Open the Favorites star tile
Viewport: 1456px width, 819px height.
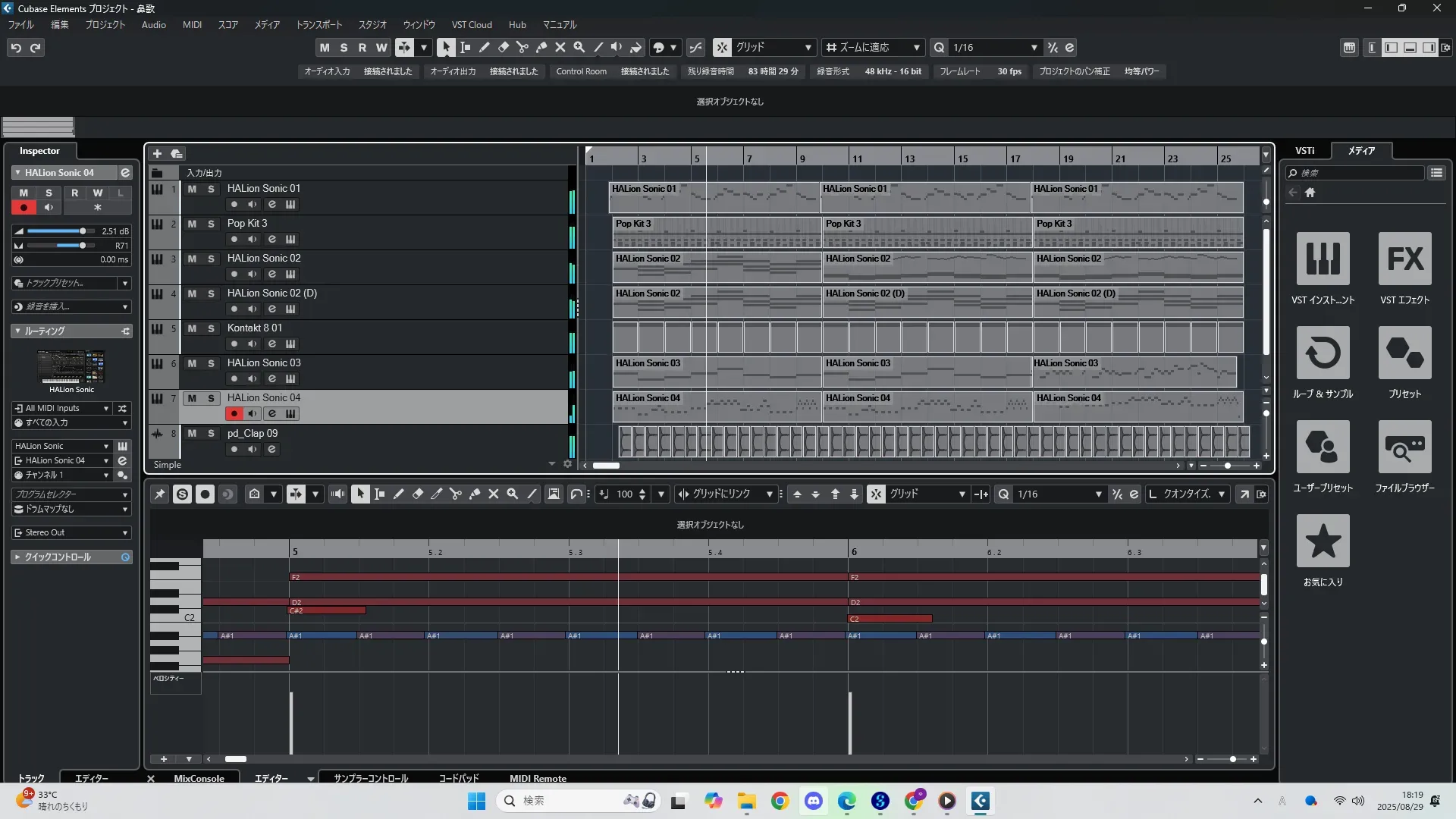(x=1323, y=541)
